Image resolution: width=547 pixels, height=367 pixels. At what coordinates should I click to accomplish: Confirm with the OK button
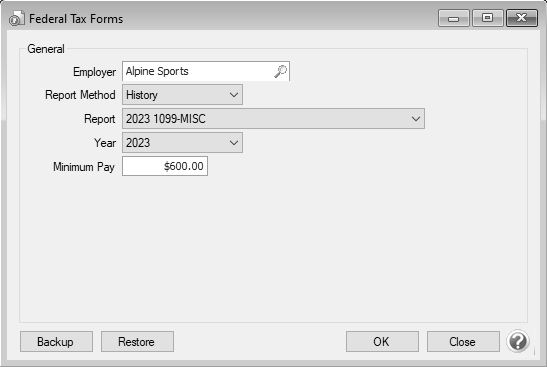(x=382, y=342)
